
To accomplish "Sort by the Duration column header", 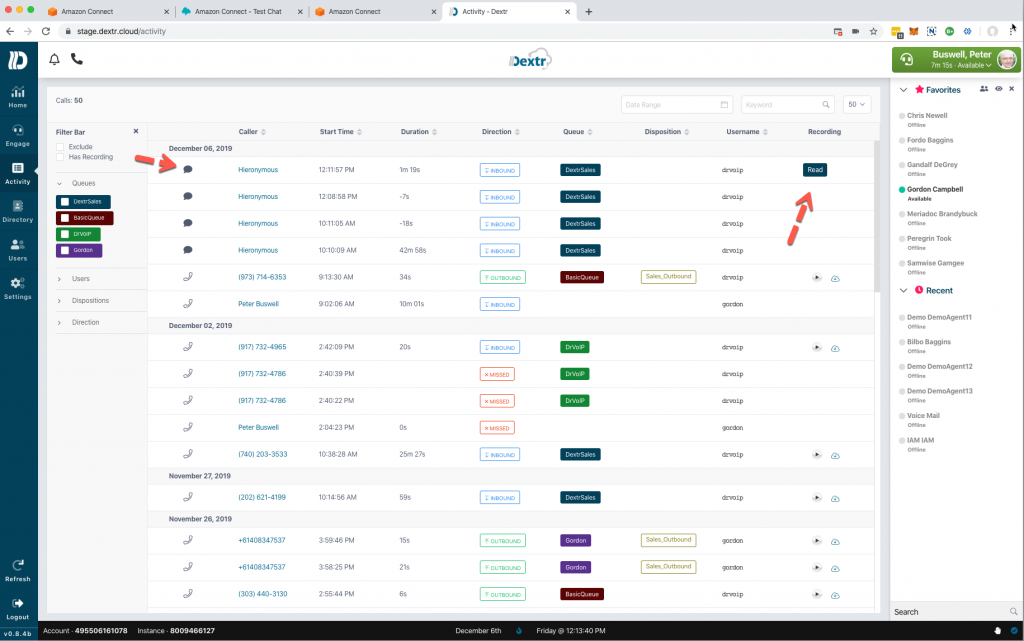I will [x=419, y=132].
